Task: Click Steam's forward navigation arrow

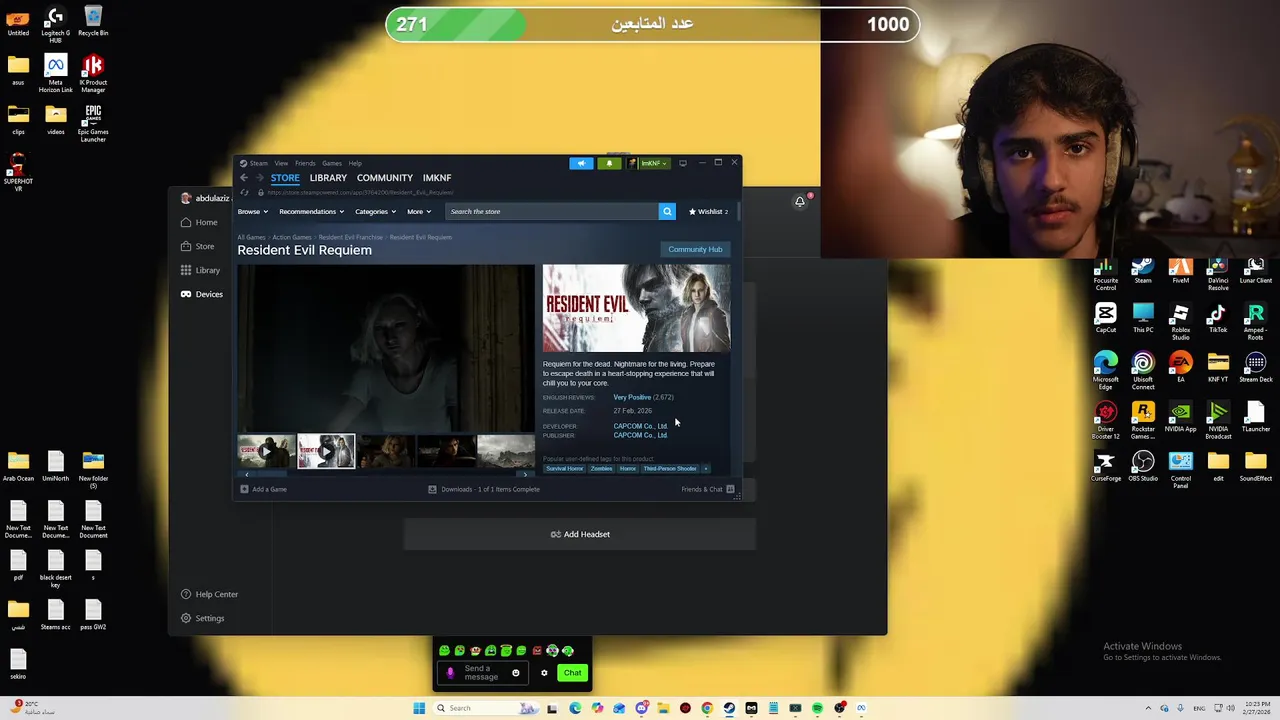Action: (259, 178)
